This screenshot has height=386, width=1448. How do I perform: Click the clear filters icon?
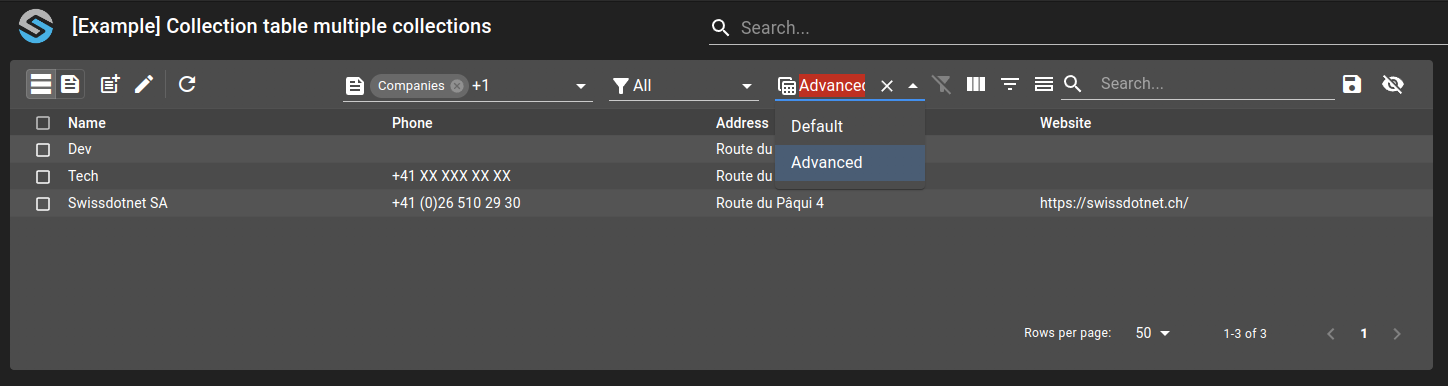click(x=942, y=84)
